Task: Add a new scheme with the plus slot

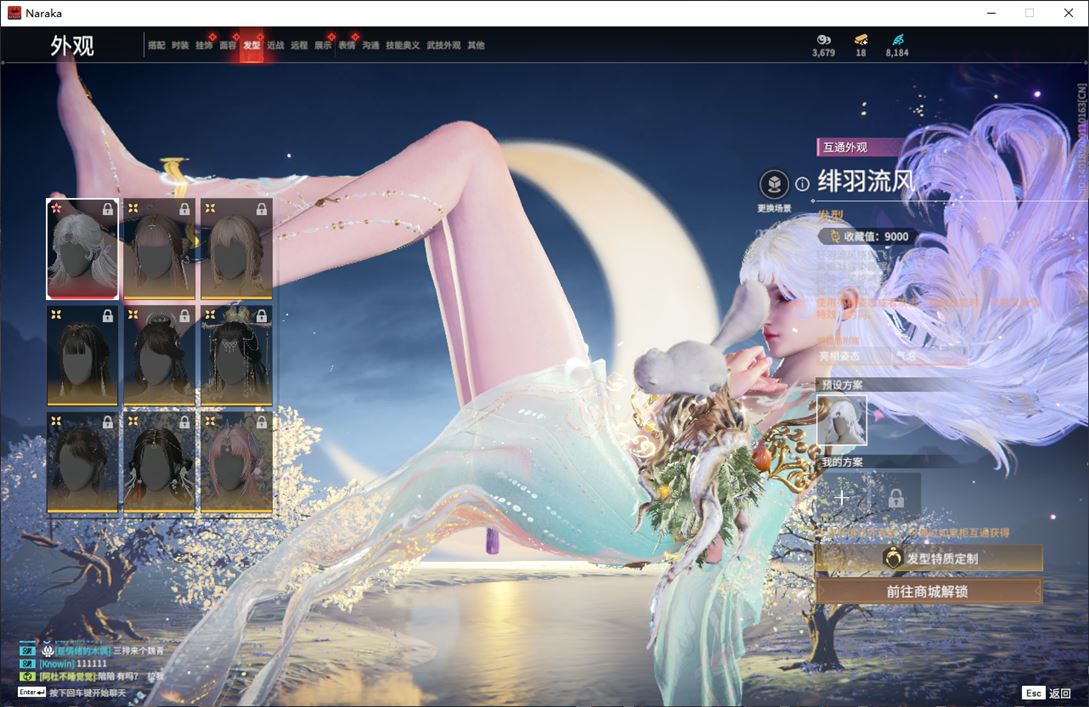Action: tap(842, 497)
